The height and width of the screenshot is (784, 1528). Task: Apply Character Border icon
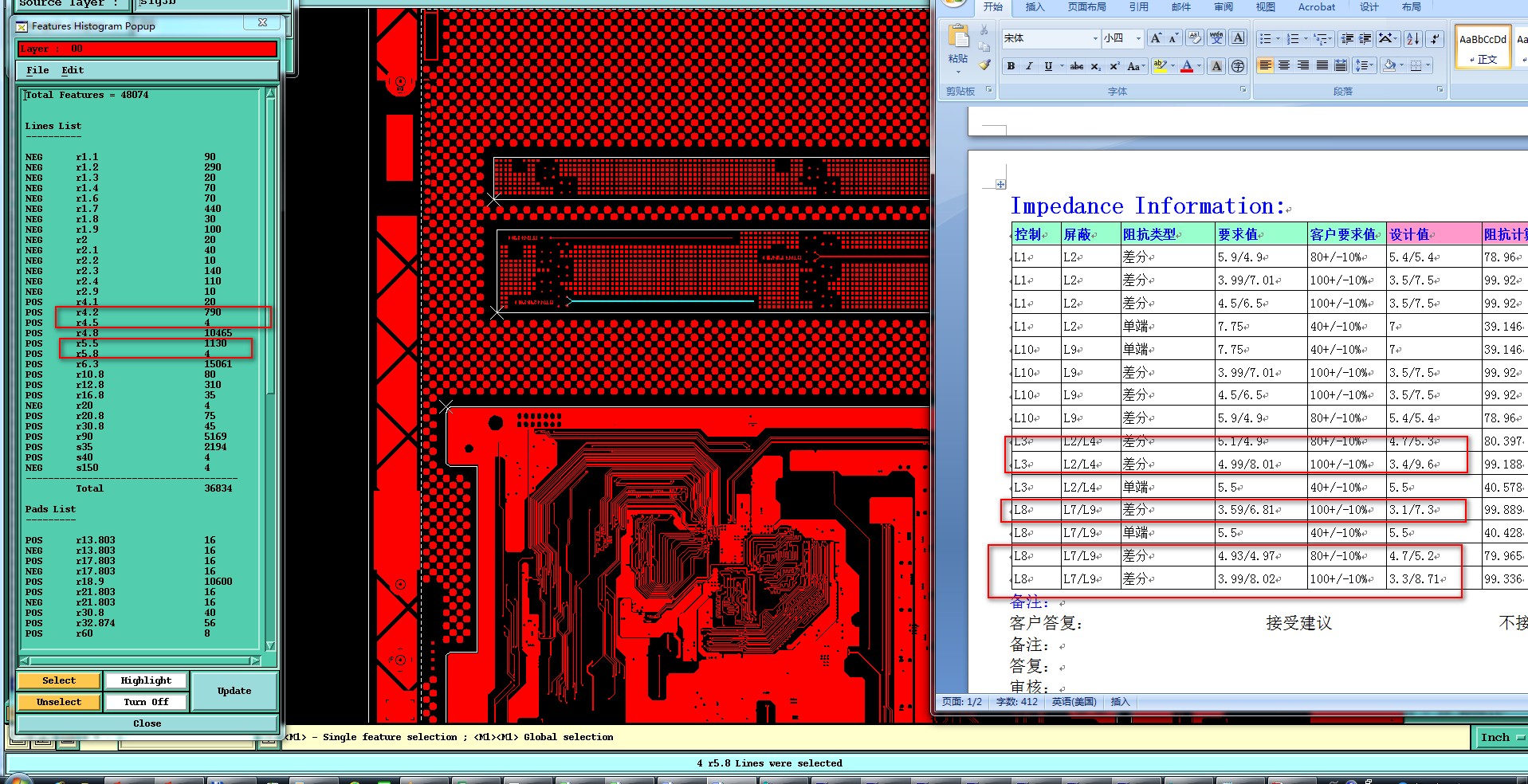1238,37
